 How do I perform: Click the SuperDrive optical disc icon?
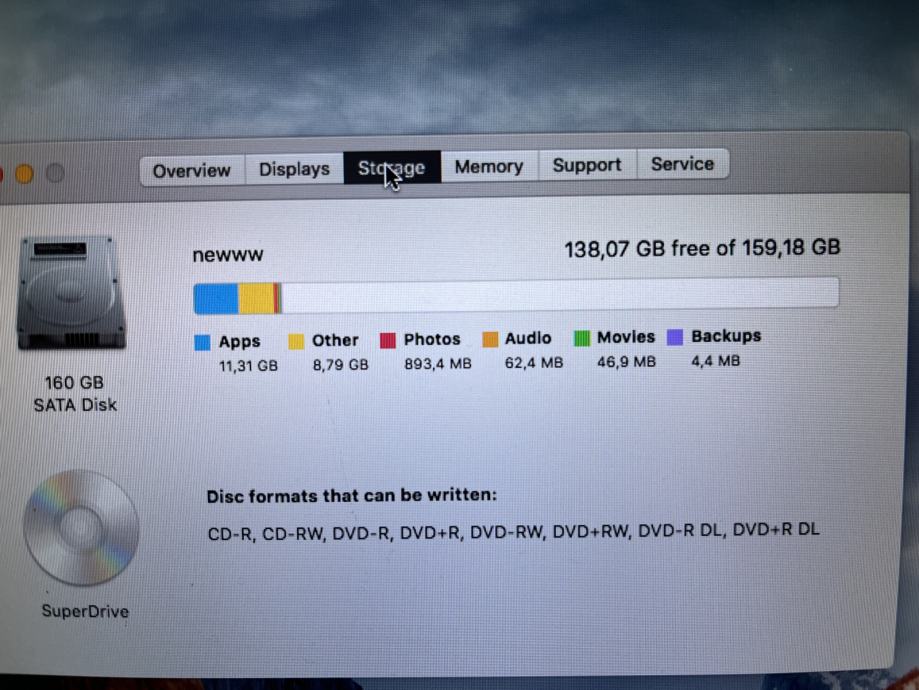[x=81, y=528]
